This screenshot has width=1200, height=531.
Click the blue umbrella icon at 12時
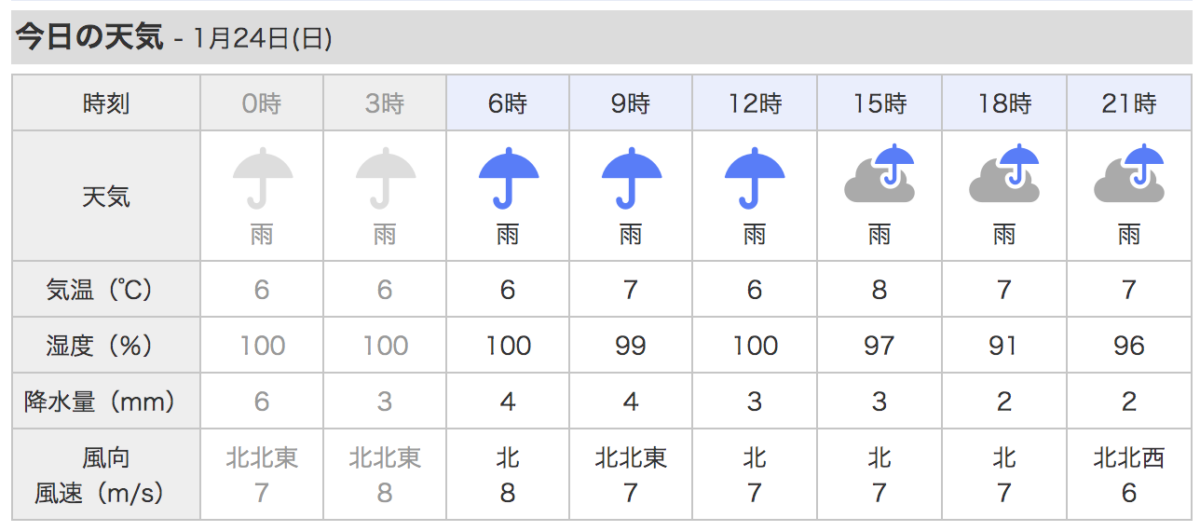(x=754, y=178)
